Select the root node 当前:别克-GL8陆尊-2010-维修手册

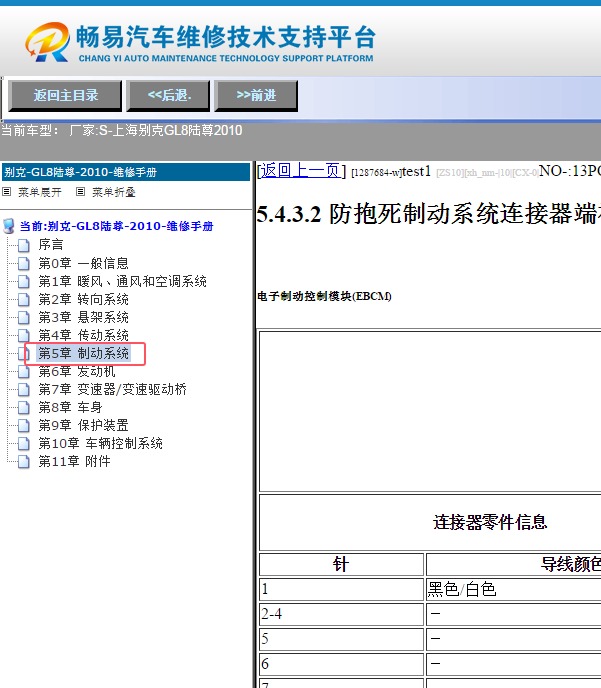click(x=117, y=226)
